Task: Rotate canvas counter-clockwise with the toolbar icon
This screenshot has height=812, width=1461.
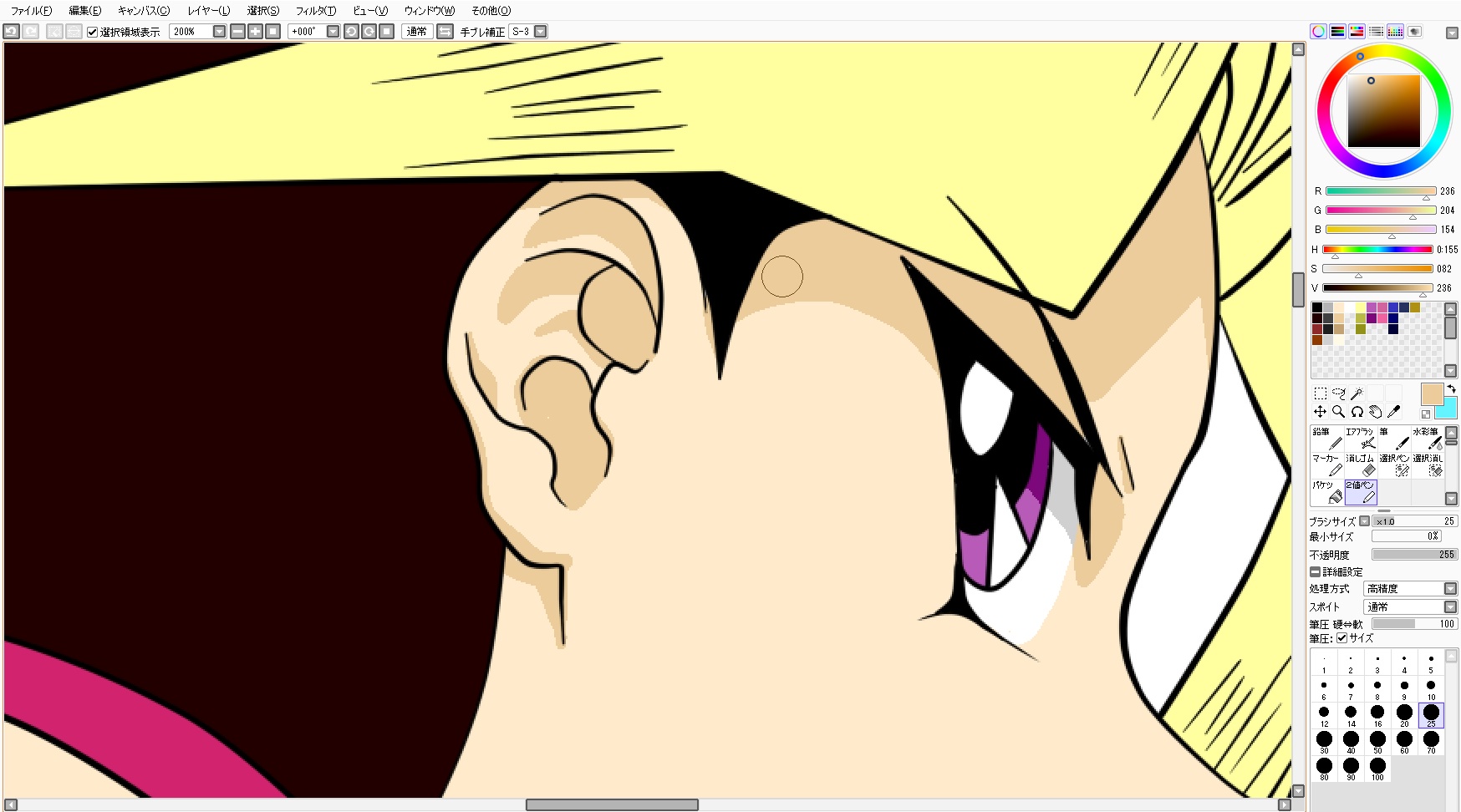Action: [x=351, y=32]
